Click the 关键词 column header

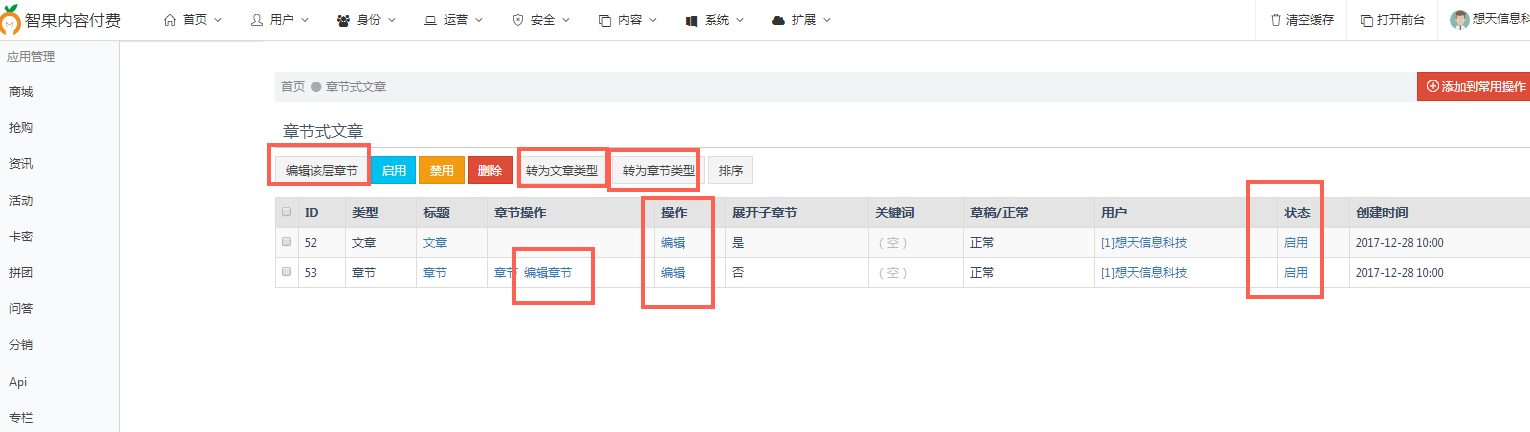(895, 212)
